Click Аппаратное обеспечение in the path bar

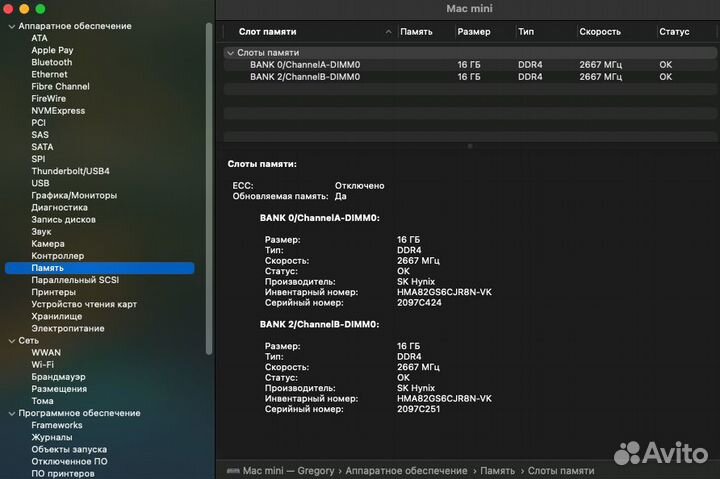point(406,471)
